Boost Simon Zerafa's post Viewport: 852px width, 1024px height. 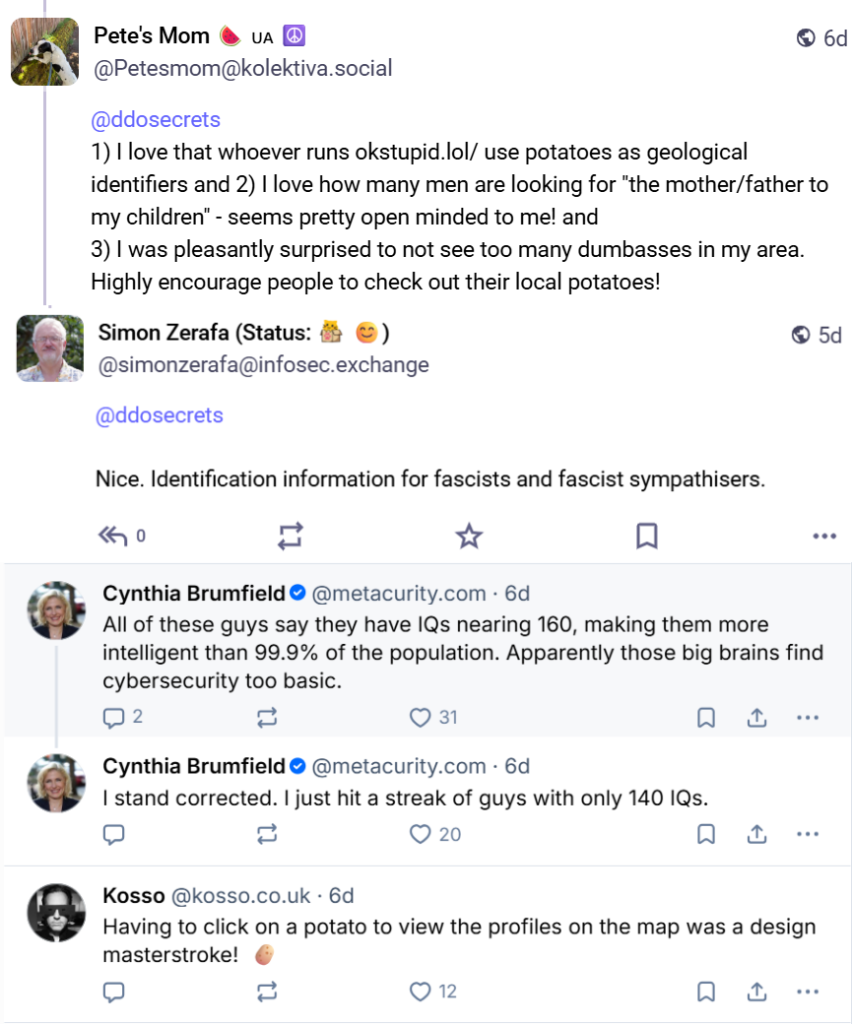289,536
